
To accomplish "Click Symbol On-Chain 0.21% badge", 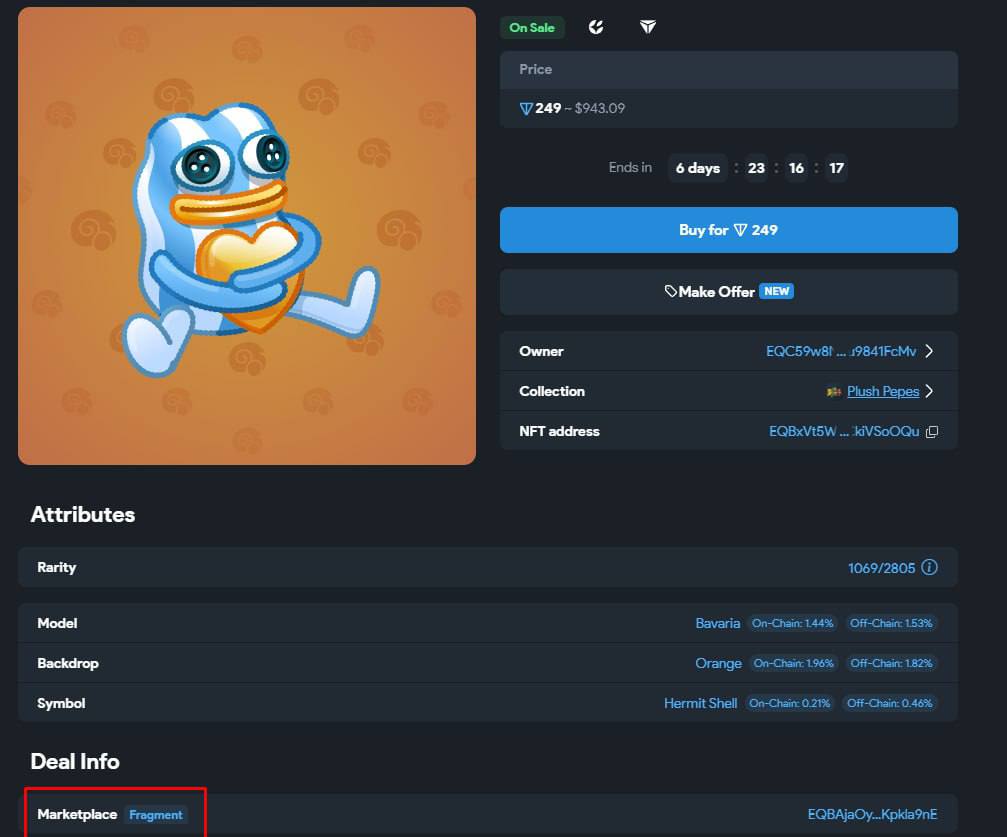I will point(789,703).
